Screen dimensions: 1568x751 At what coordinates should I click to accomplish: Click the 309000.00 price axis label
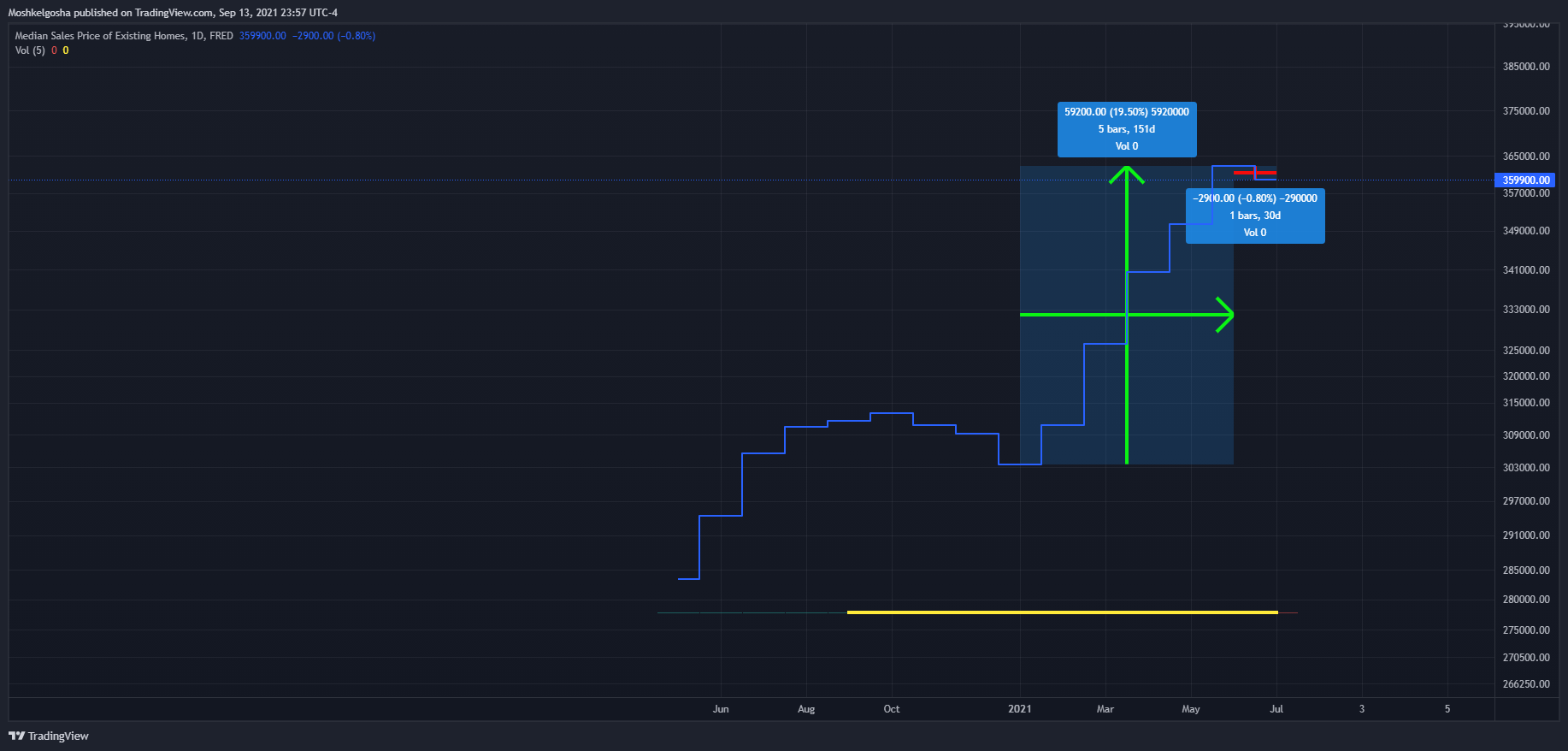[x=1526, y=435]
